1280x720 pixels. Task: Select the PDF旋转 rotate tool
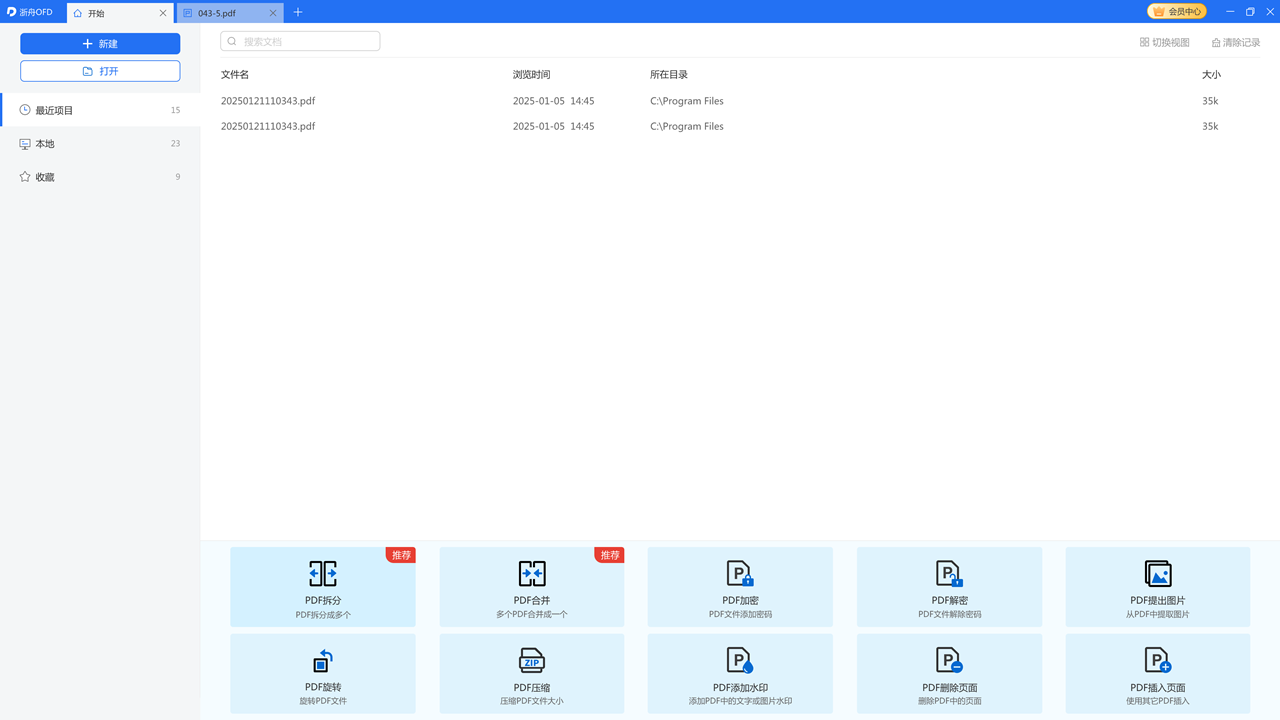(x=322, y=673)
